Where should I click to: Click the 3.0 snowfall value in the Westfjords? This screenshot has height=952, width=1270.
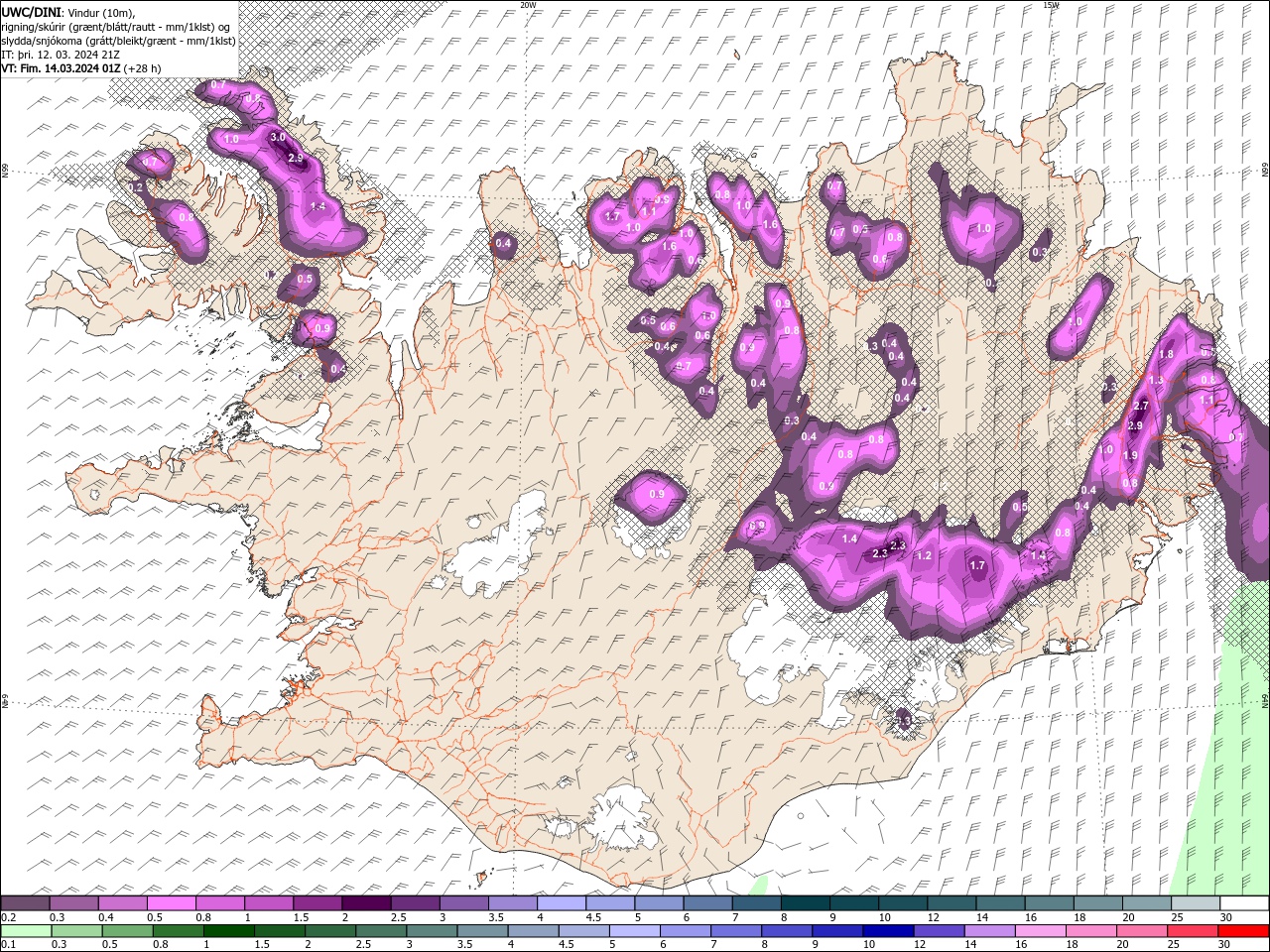[278, 137]
